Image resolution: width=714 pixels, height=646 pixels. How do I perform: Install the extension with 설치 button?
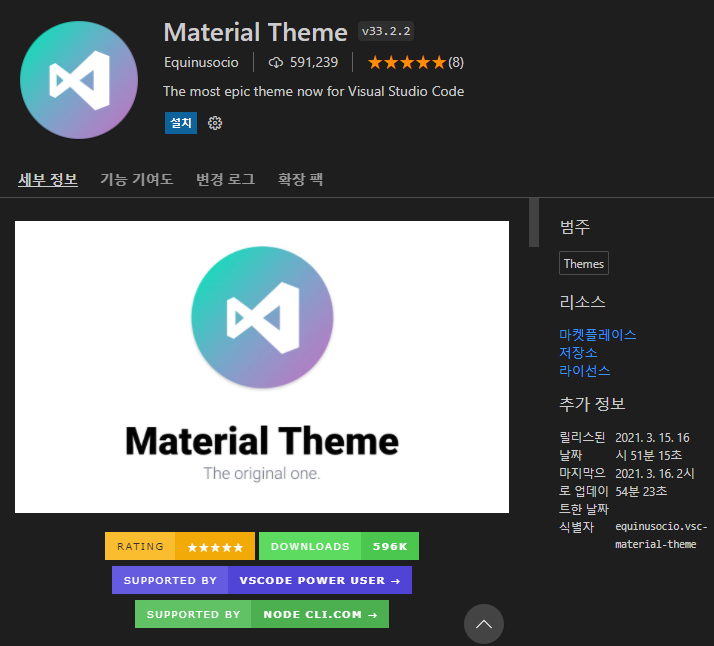pyautogui.click(x=181, y=123)
